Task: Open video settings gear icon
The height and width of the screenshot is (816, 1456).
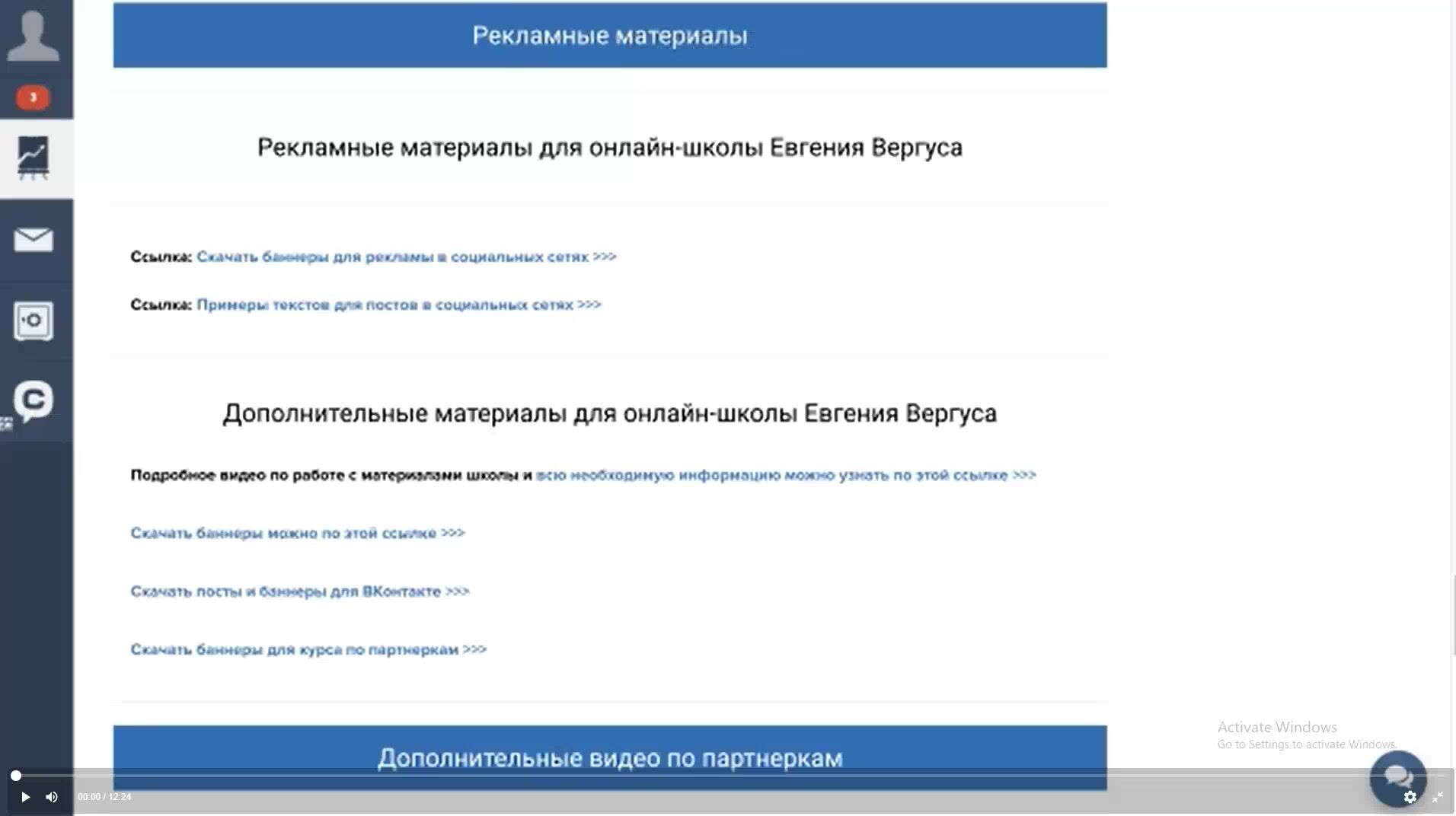Action: pos(1410,797)
